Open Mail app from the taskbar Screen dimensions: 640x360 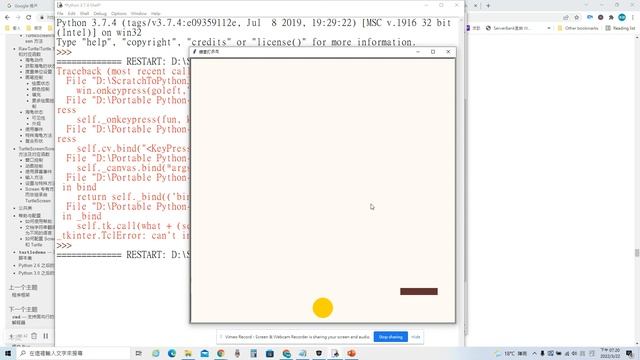click(204, 353)
